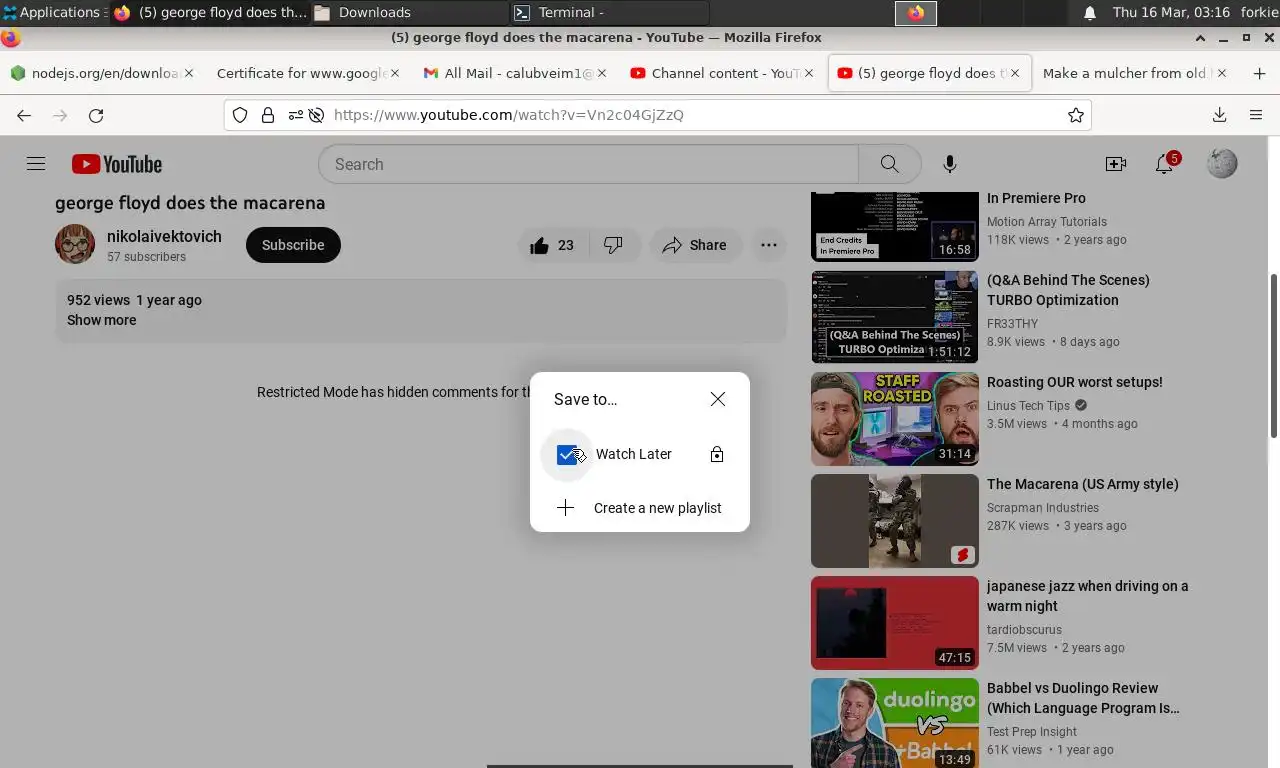This screenshot has height=768, width=1280.
Task: Click the panel clock Thu 16 Mar
Action: [1171, 13]
